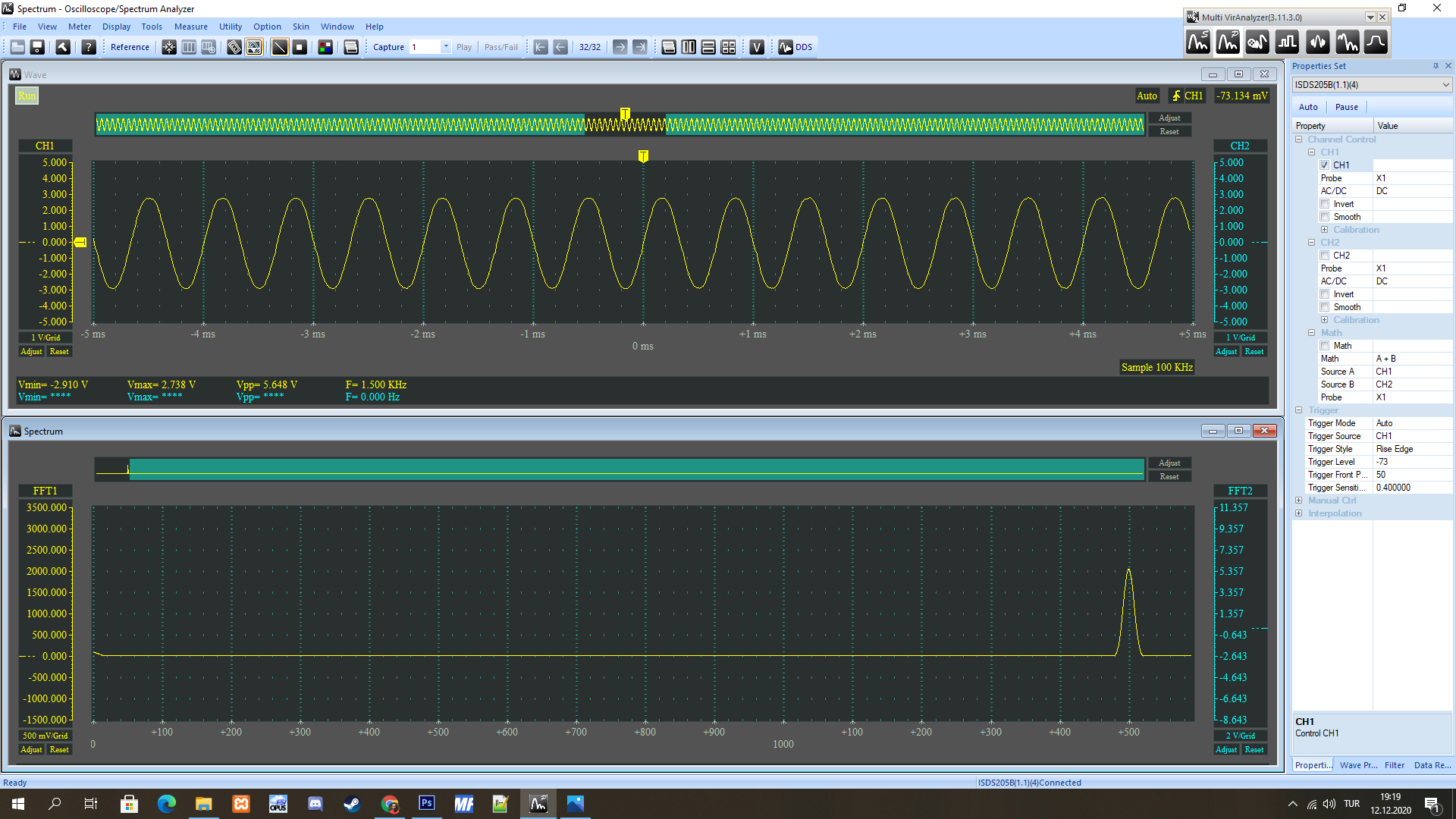The width and height of the screenshot is (1456, 819).
Task: Expand CH1 Calibration node
Action: pos(1325,230)
